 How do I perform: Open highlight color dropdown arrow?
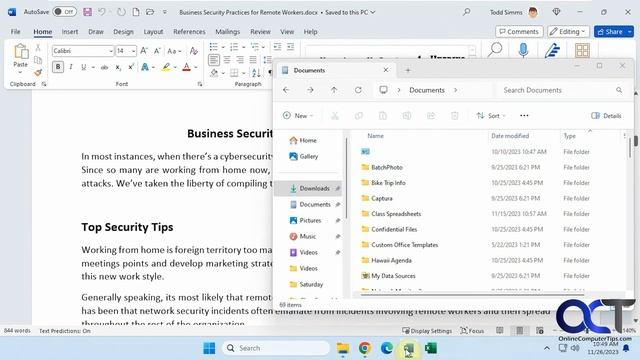coord(176,67)
